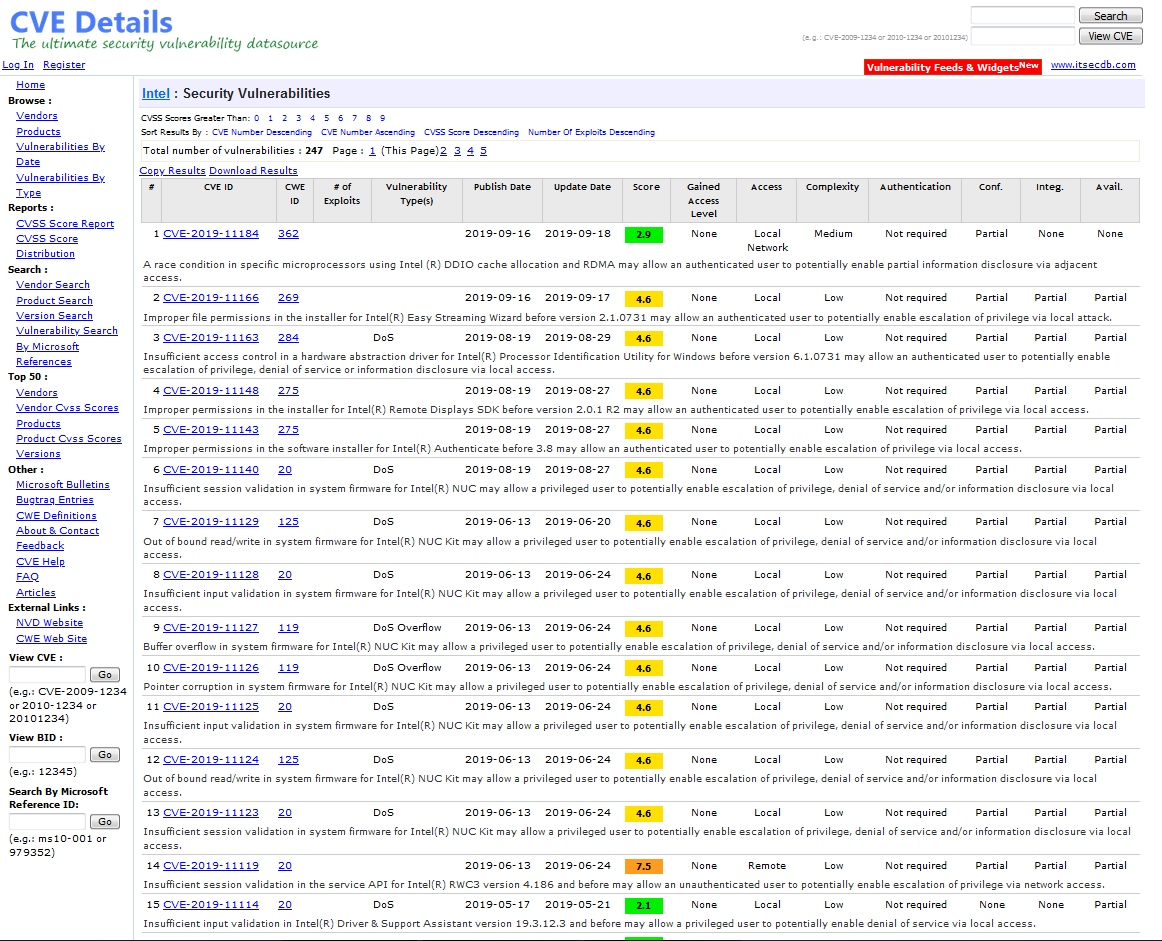1162x941 pixels.
Task: Open Microsoft Bulletins link
Action: click(63, 484)
